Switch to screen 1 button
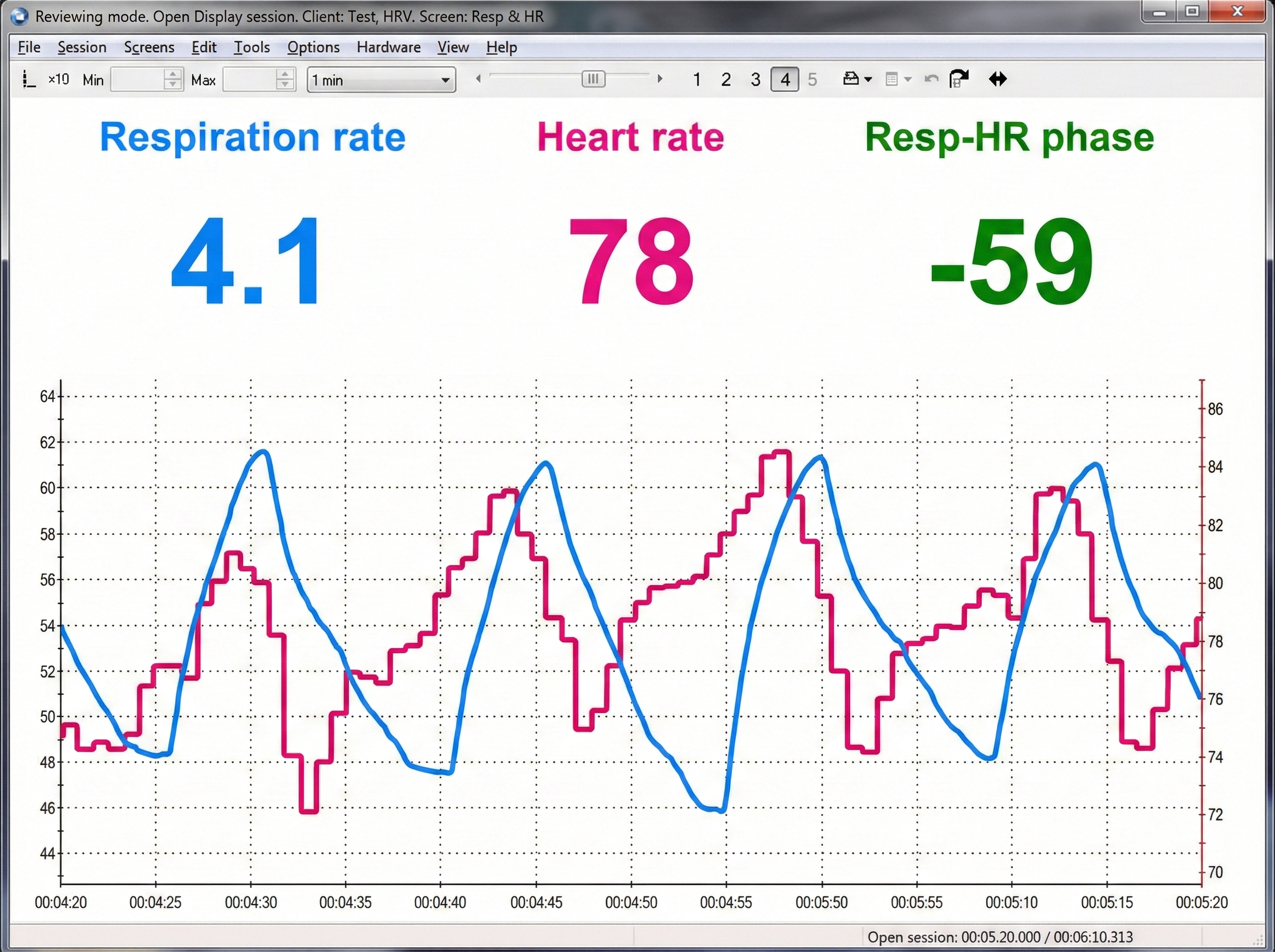Screen dimensions: 1275x952 [x=696, y=80]
